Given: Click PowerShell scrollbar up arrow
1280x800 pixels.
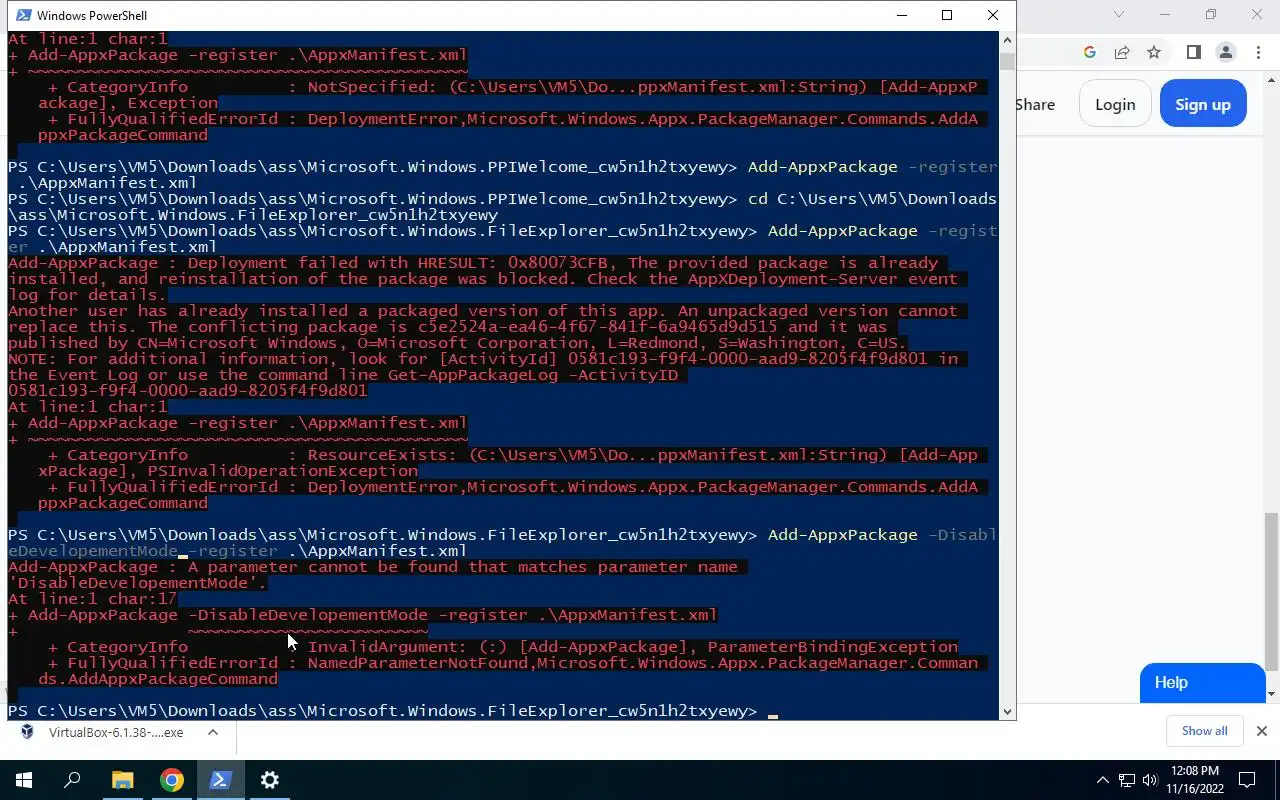Looking at the screenshot, I should (x=1007, y=40).
